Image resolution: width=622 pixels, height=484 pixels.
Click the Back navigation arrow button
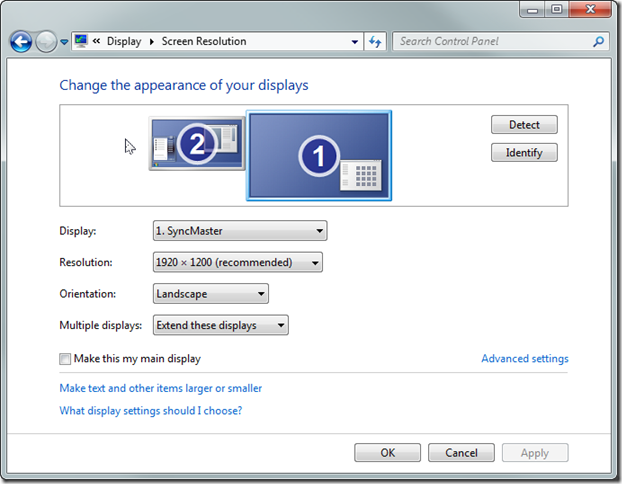coord(21,42)
